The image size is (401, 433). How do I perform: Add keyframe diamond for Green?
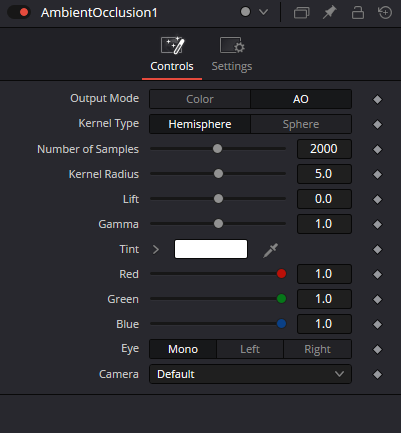377,299
